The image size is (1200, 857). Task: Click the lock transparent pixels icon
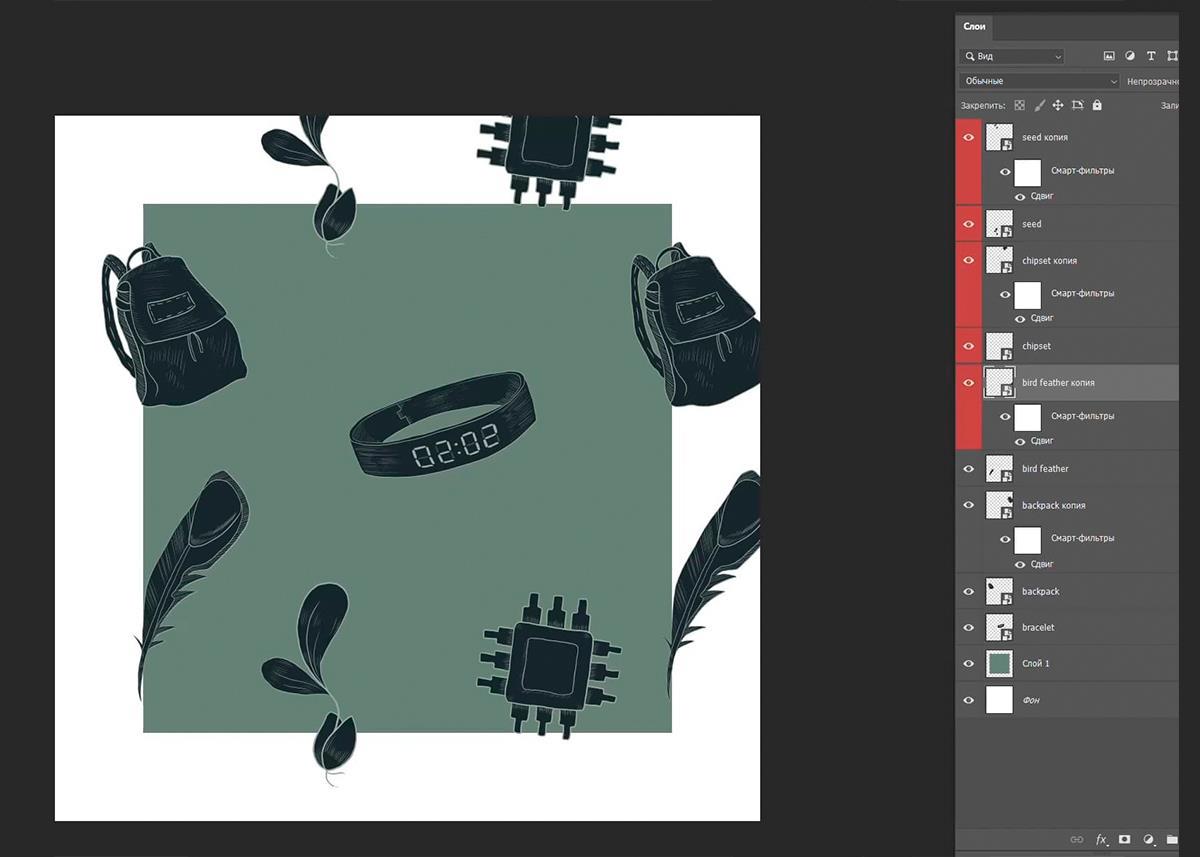[1020, 105]
